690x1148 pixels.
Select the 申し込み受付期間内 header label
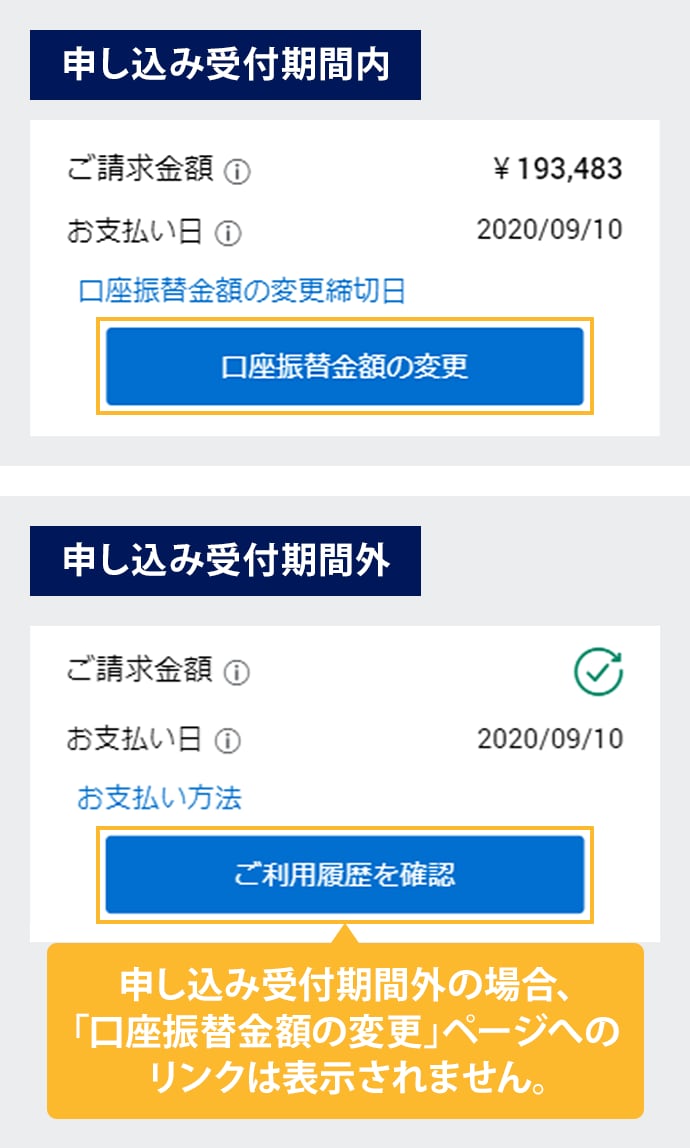click(225, 65)
